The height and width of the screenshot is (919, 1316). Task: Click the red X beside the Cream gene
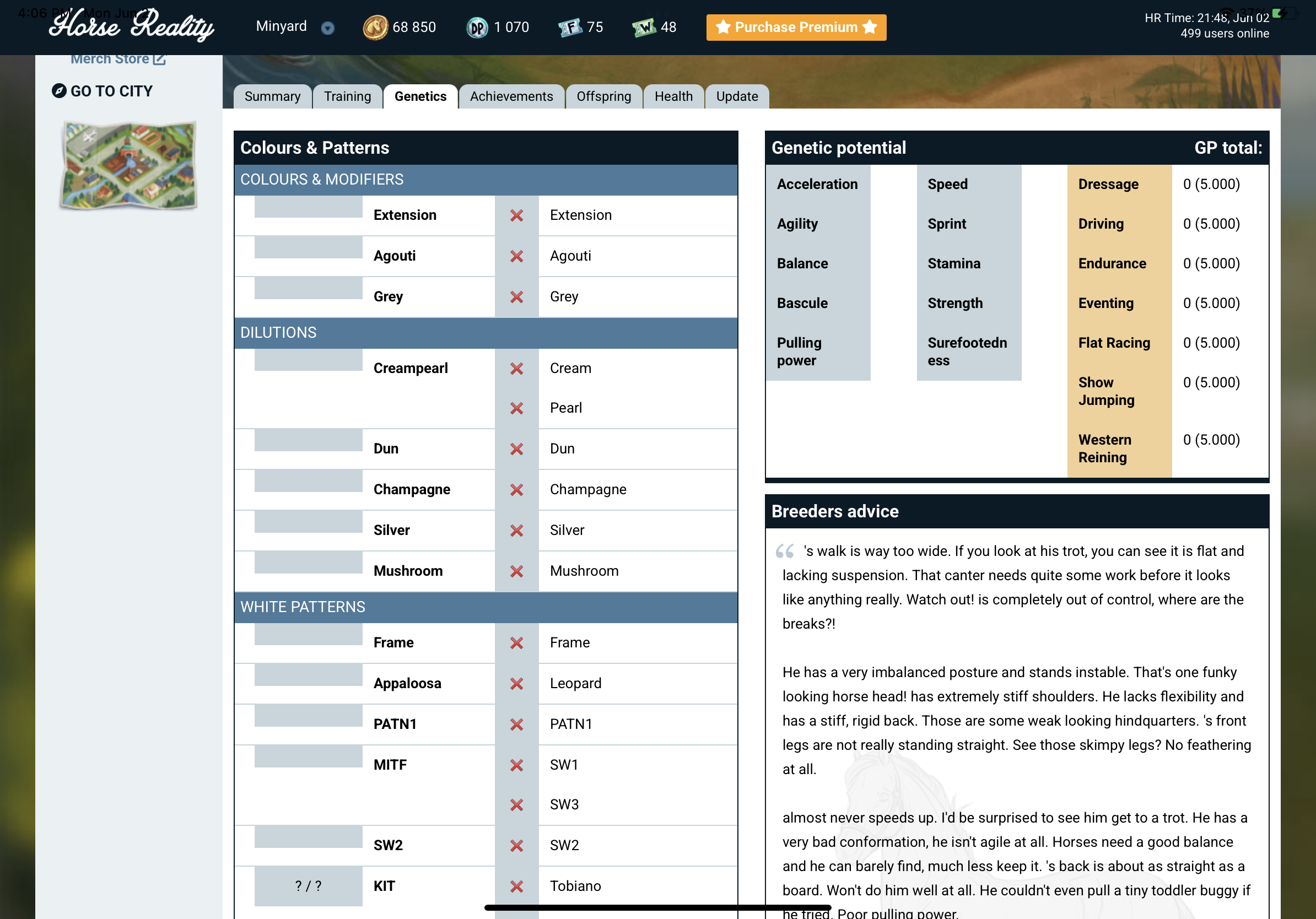click(516, 368)
